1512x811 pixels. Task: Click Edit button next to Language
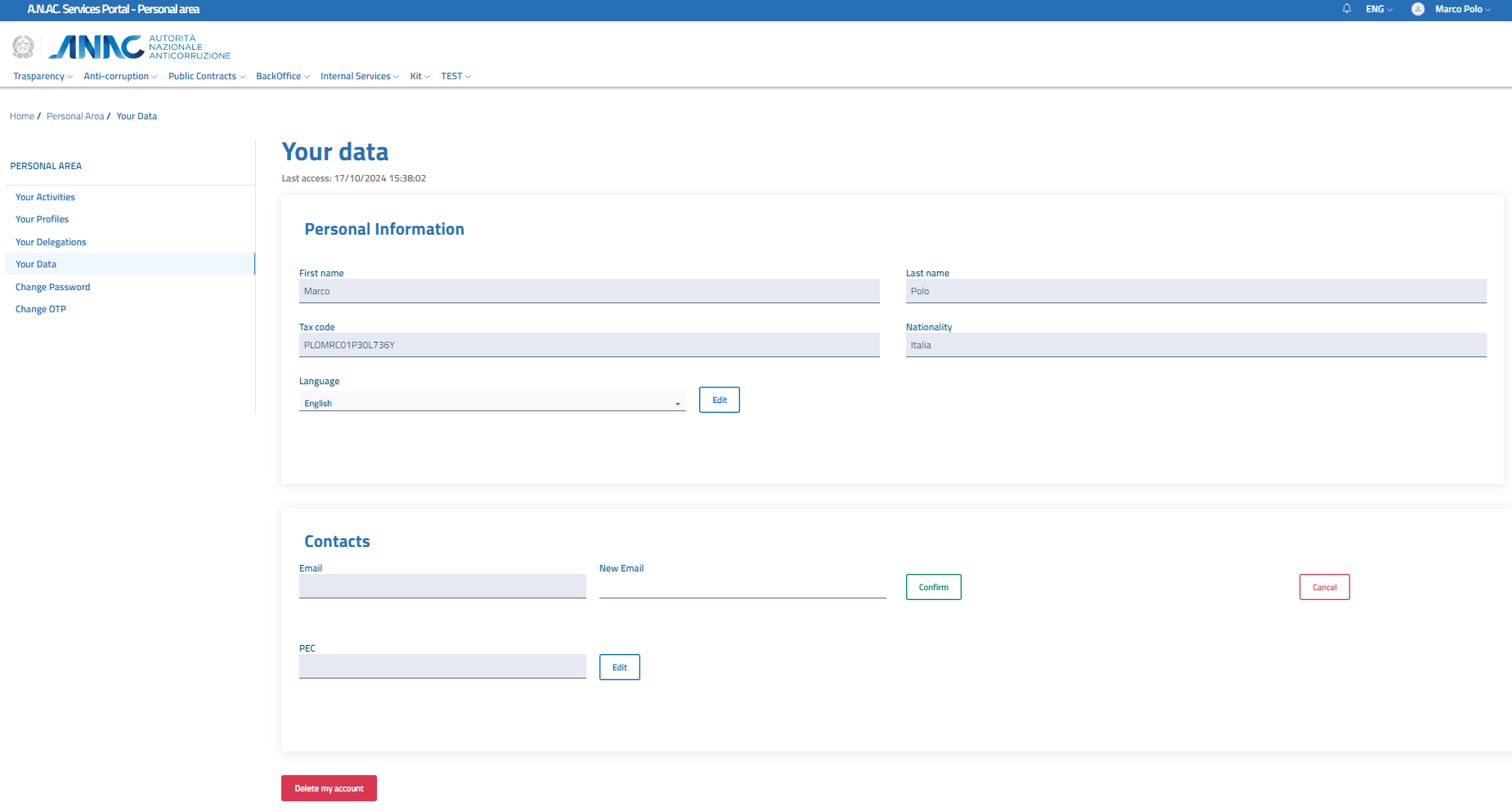[719, 400]
